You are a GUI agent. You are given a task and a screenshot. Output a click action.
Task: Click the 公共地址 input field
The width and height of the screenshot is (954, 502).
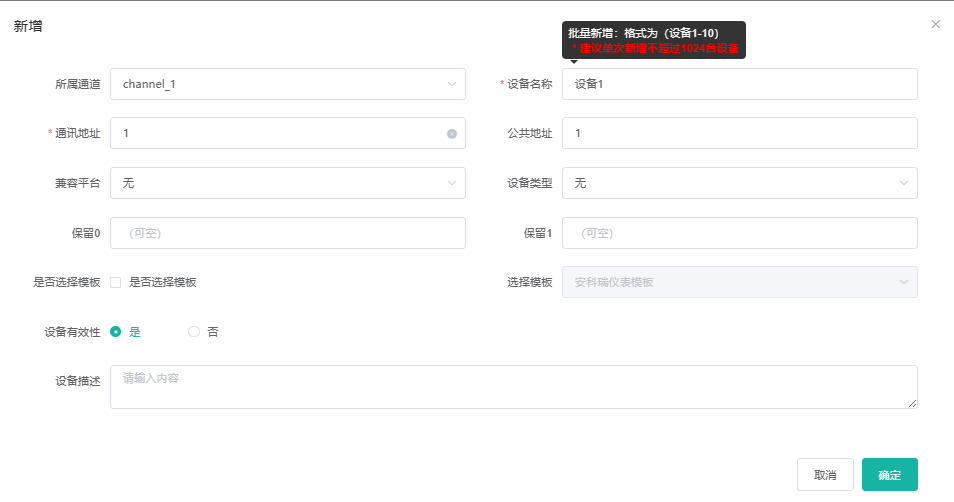[740, 133]
